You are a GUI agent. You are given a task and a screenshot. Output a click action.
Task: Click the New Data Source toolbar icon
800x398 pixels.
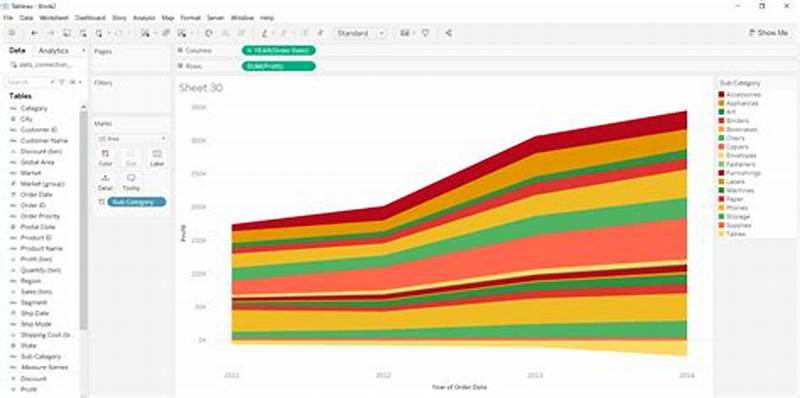[x=83, y=33]
